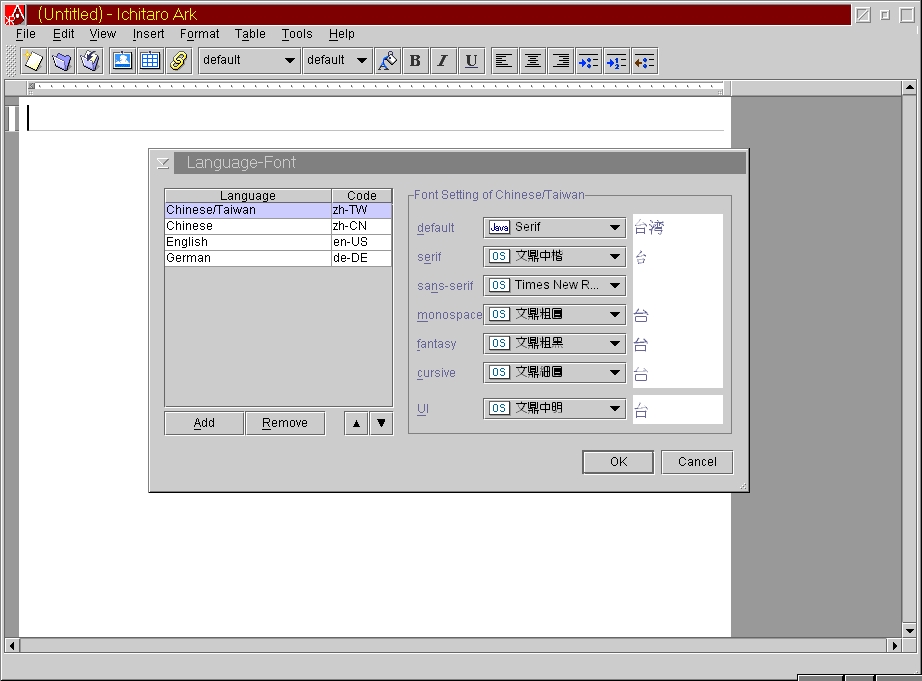
Task: Align text to the left
Action: click(504, 61)
